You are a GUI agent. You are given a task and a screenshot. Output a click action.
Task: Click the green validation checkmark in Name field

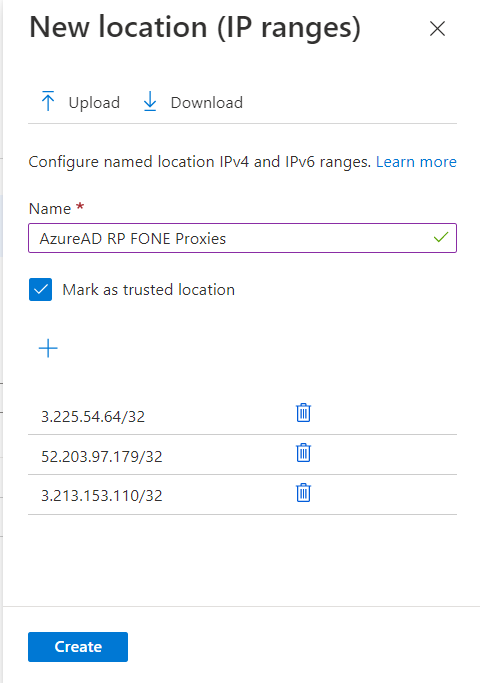click(x=441, y=237)
